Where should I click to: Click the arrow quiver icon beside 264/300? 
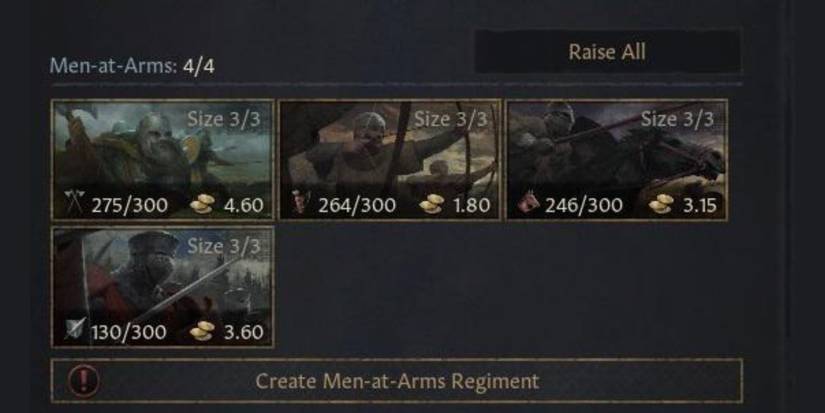pos(301,206)
